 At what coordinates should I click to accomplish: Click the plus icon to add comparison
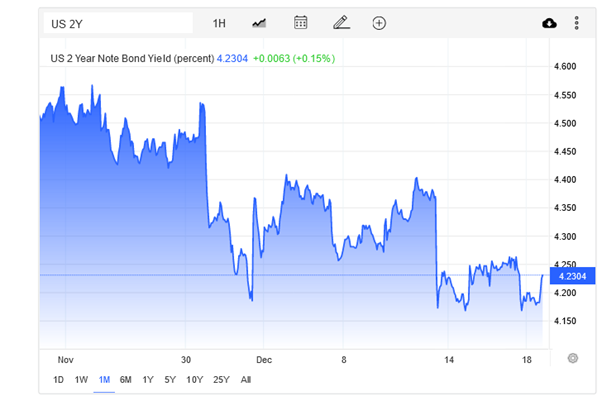(x=379, y=23)
